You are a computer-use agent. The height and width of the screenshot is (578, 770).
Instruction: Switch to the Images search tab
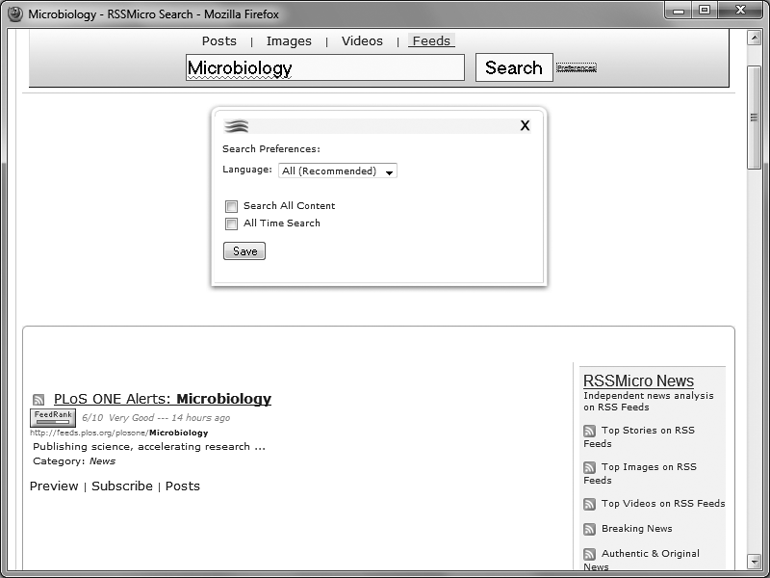click(289, 41)
